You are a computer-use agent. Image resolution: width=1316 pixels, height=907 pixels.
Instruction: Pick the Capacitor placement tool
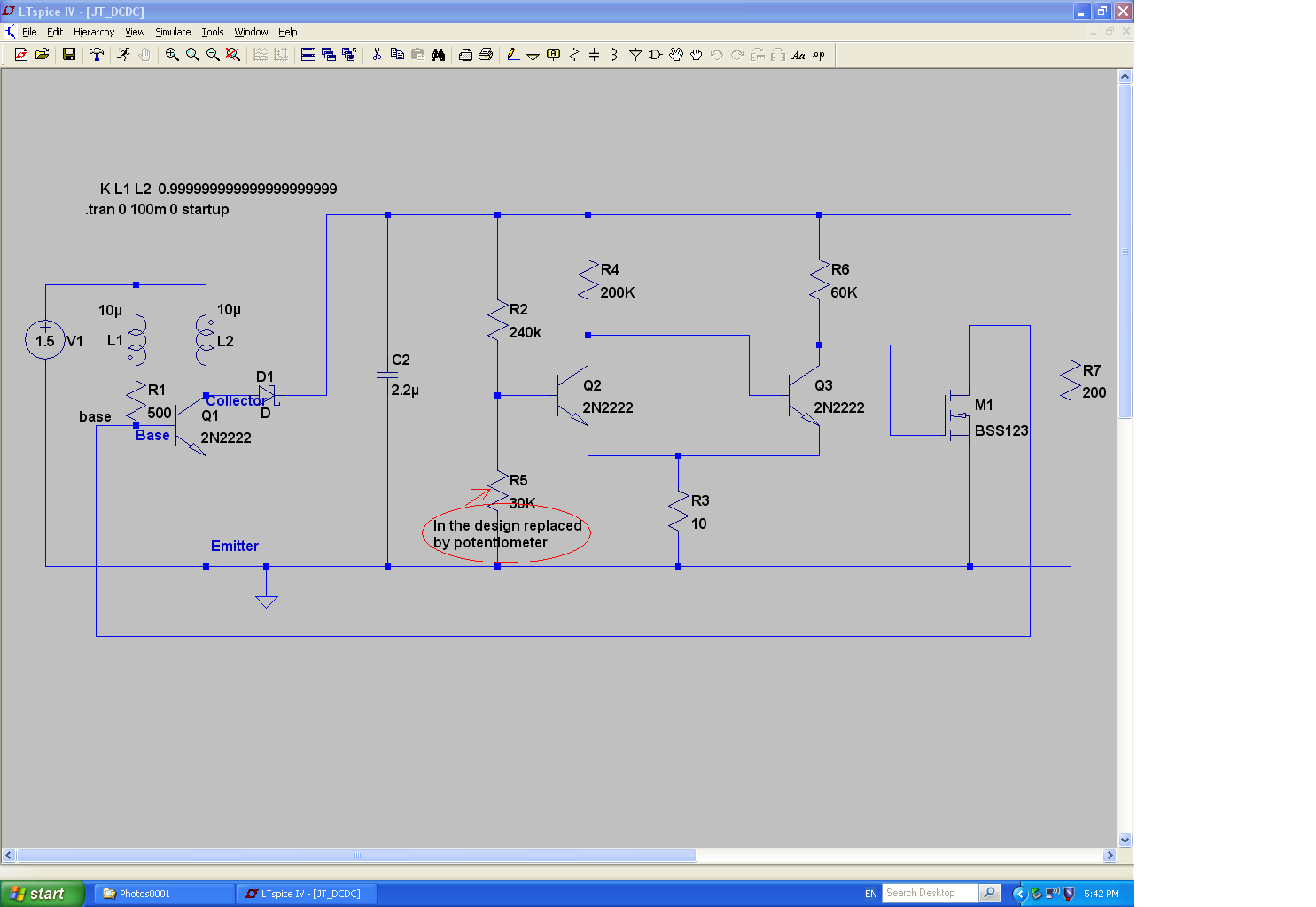click(594, 55)
